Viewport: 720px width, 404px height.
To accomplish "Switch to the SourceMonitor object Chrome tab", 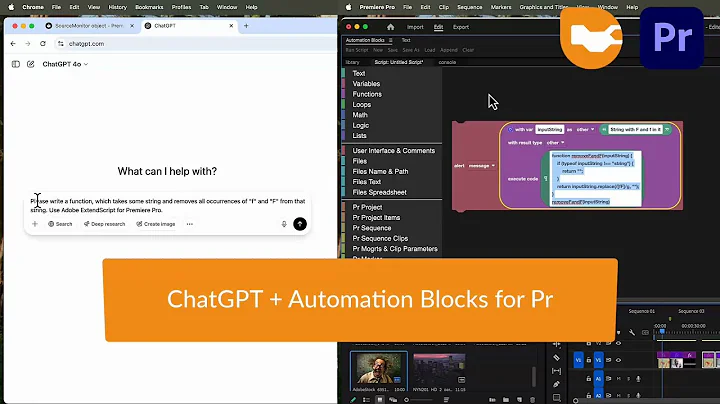I will click(90, 26).
